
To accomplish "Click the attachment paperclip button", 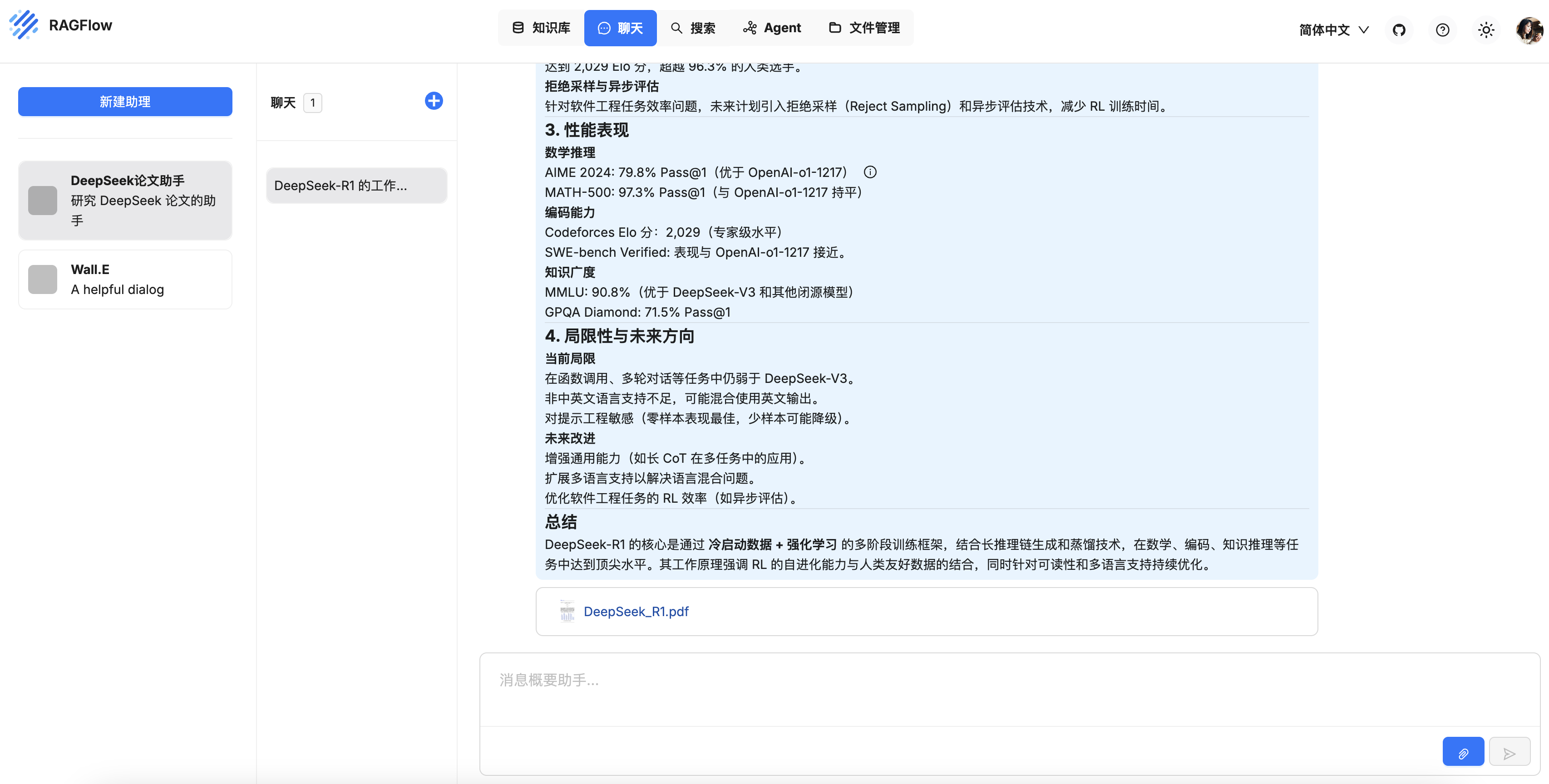I will (1463, 752).
